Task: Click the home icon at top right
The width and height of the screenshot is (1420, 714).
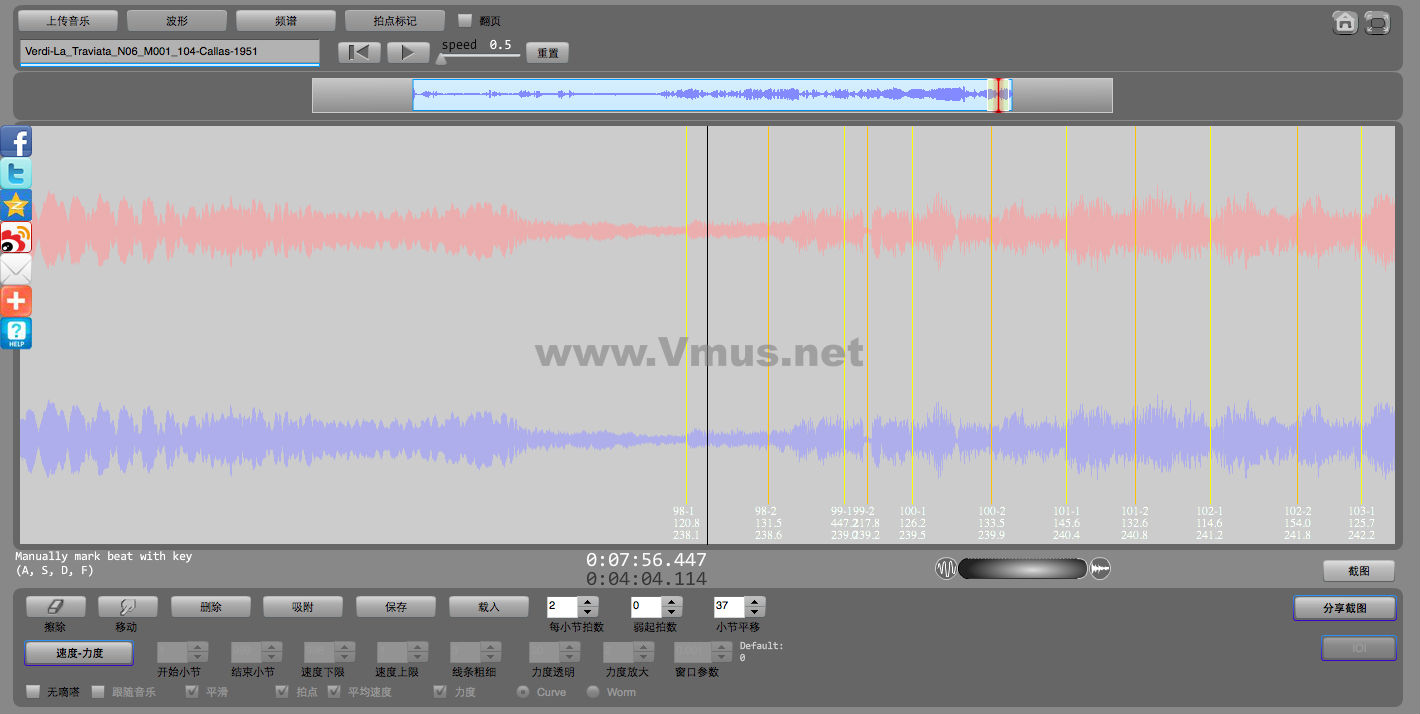Action: [x=1345, y=22]
